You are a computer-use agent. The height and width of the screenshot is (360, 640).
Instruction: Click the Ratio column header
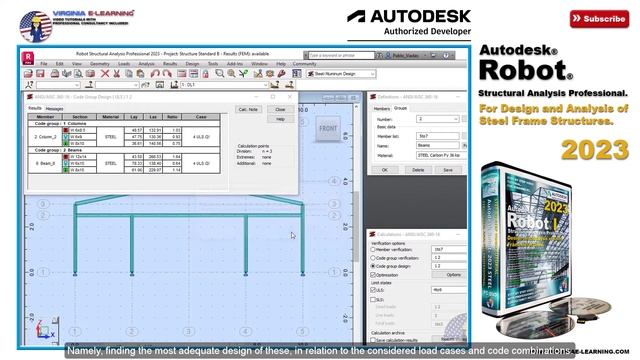(x=172, y=117)
